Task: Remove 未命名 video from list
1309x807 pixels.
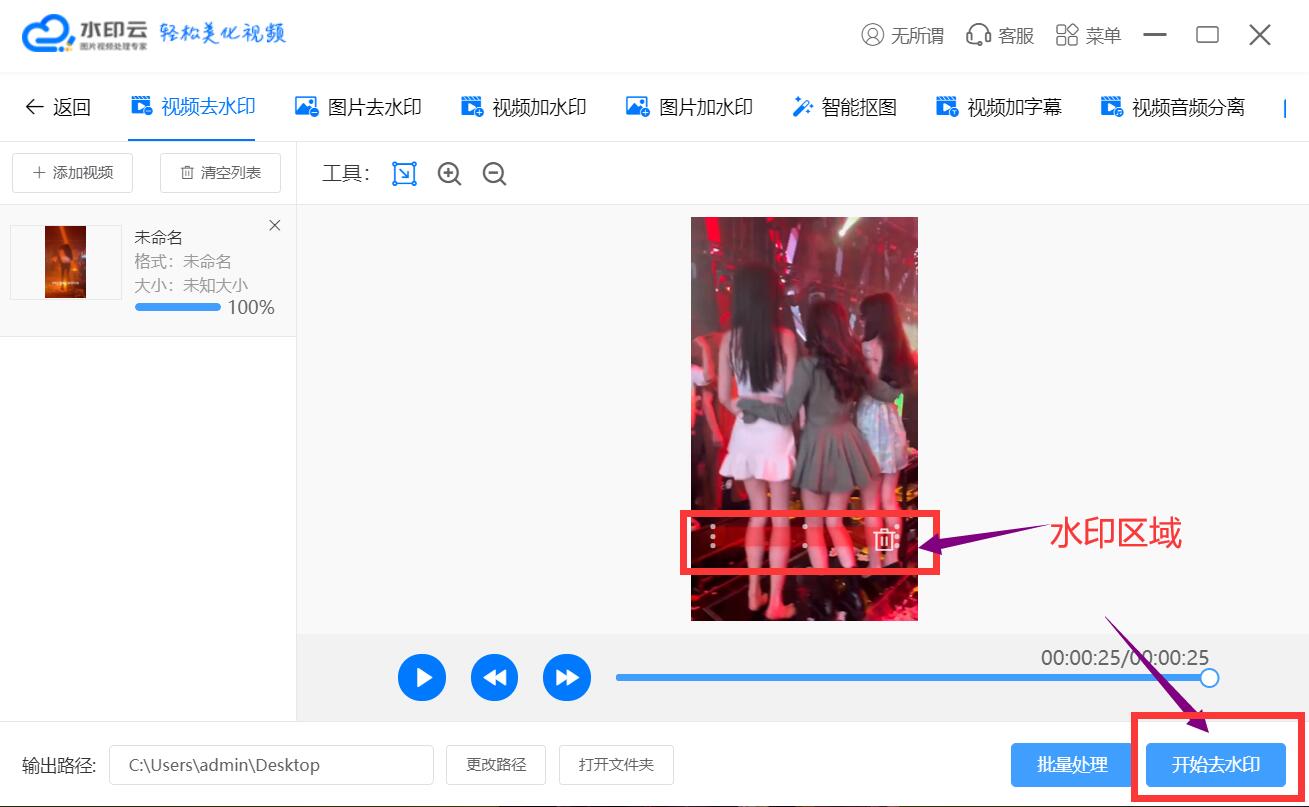Action: [x=275, y=226]
